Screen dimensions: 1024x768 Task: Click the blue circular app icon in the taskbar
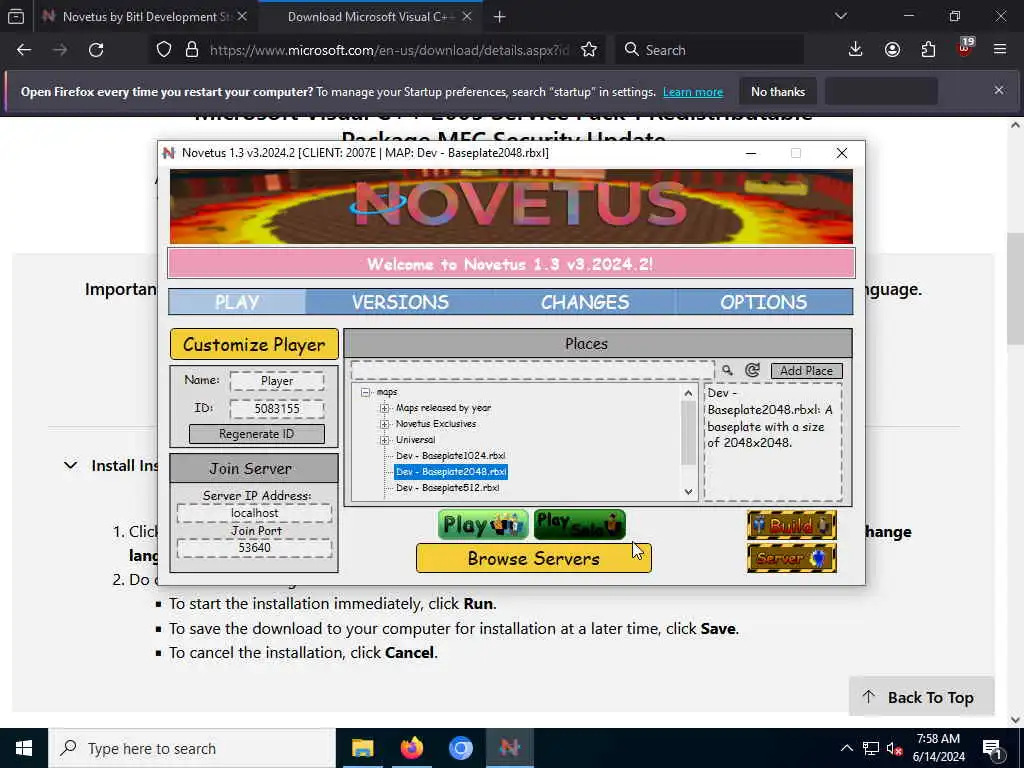(460, 748)
